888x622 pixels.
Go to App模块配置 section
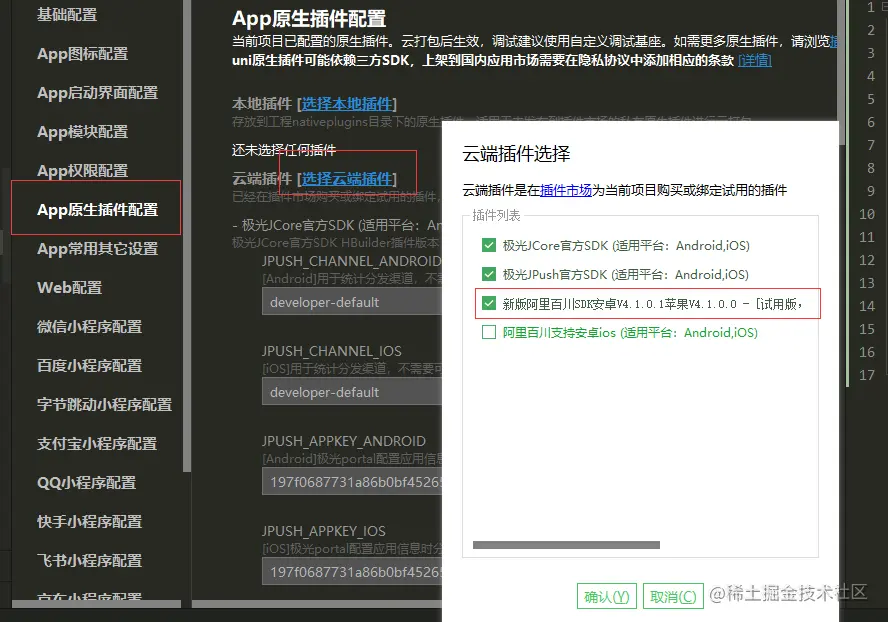tap(82, 132)
